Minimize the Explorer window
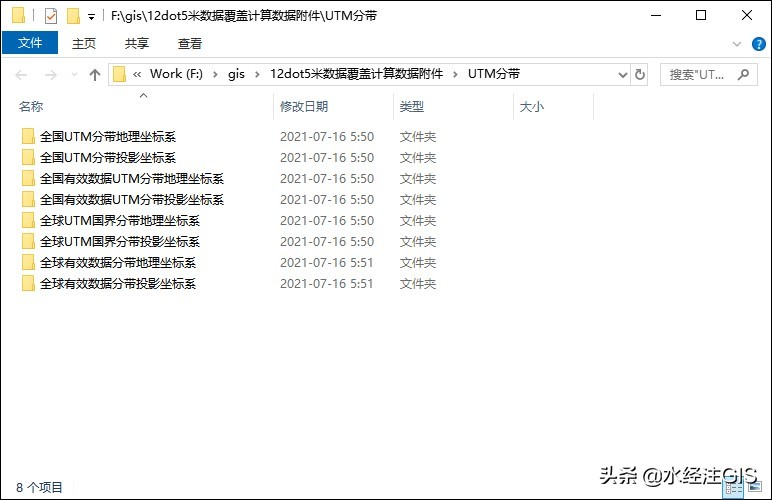 [x=656, y=15]
